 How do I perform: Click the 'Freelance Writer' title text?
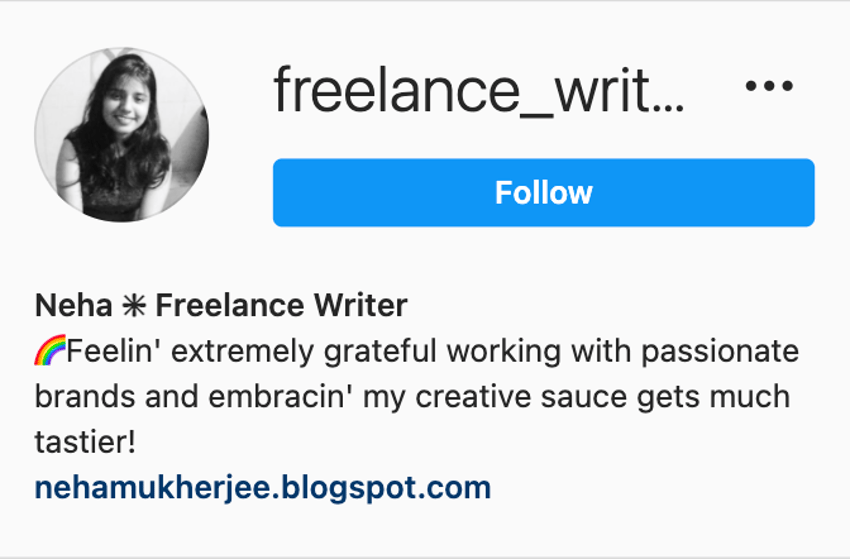pyautogui.click(x=281, y=305)
